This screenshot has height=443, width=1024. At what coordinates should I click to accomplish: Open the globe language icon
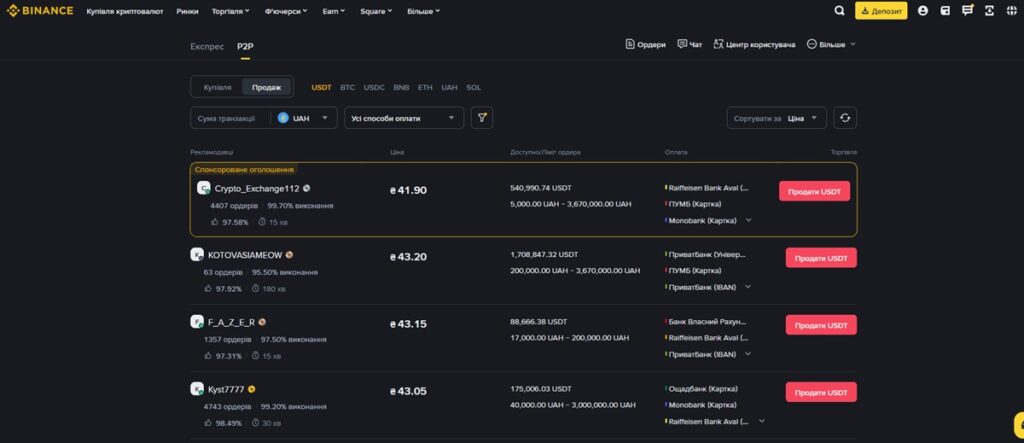(1012, 10)
